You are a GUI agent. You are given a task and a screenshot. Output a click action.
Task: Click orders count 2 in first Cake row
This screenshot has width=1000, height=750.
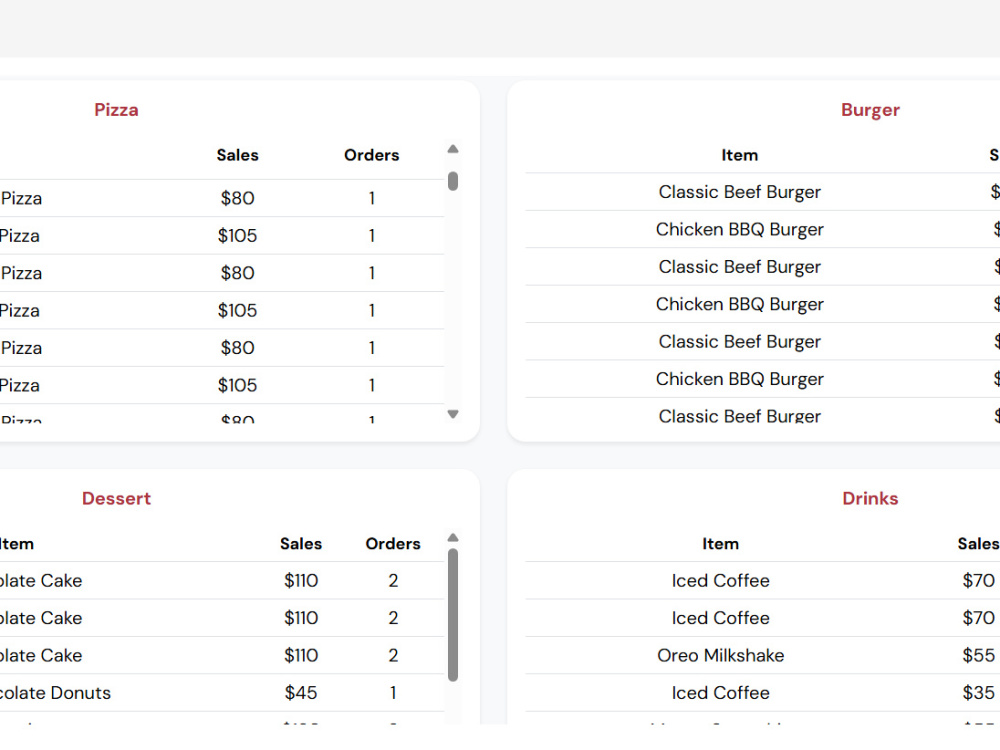(x=393, y=580)
